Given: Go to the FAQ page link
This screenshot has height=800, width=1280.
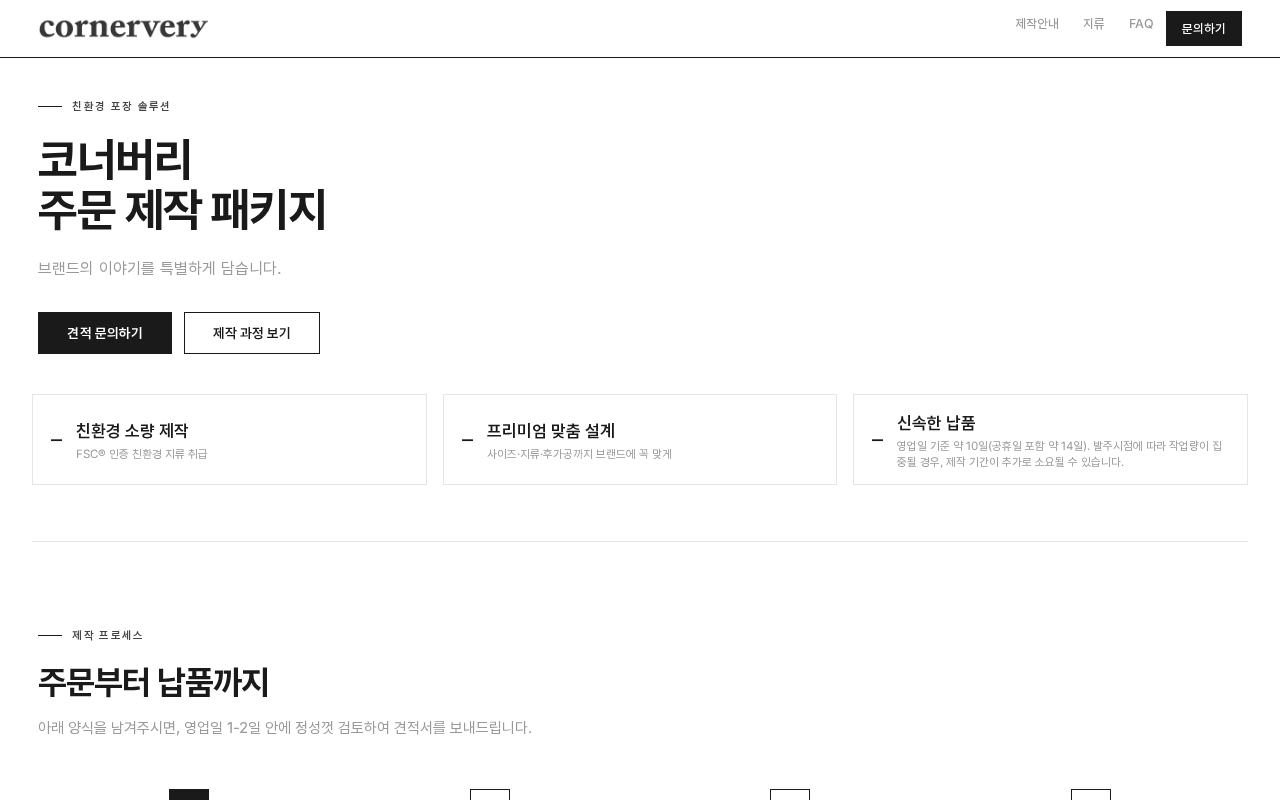Looking at the screenshot, I should 1141,24.
